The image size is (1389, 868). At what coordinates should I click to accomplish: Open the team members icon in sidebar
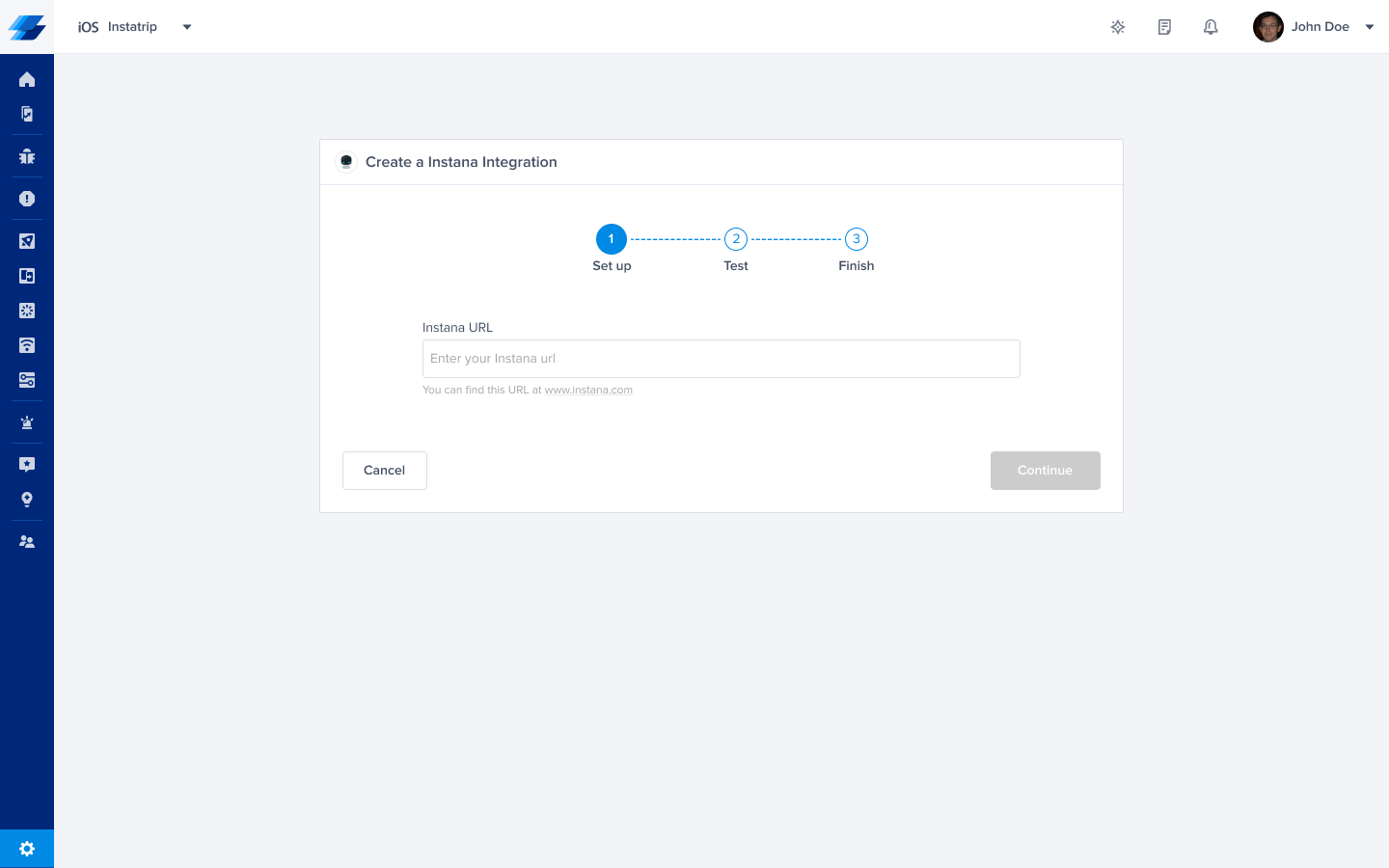point(27,542)
